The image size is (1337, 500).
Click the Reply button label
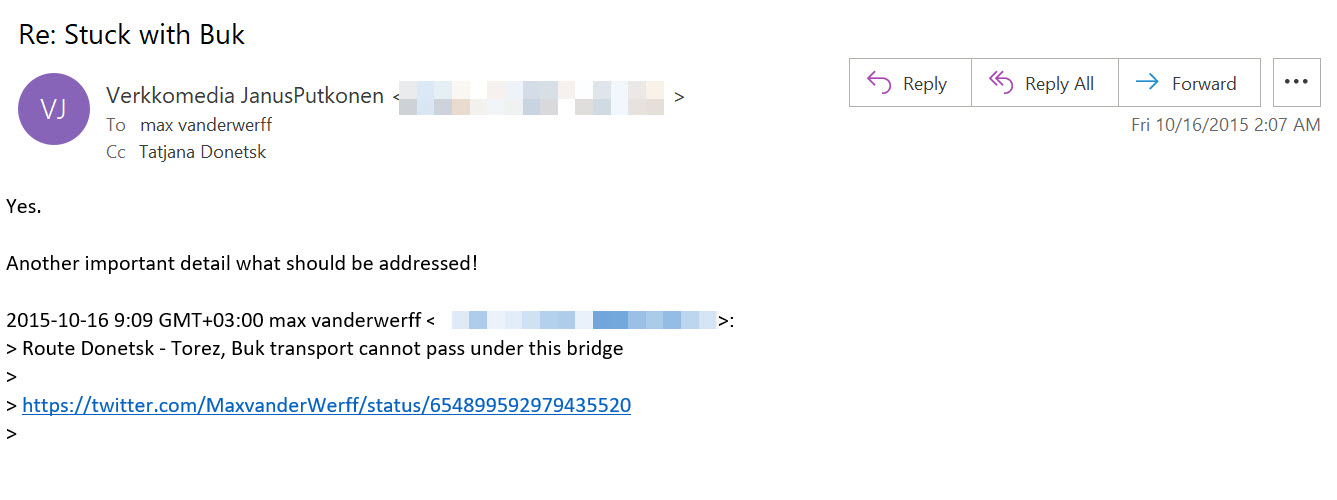[924, 84]
